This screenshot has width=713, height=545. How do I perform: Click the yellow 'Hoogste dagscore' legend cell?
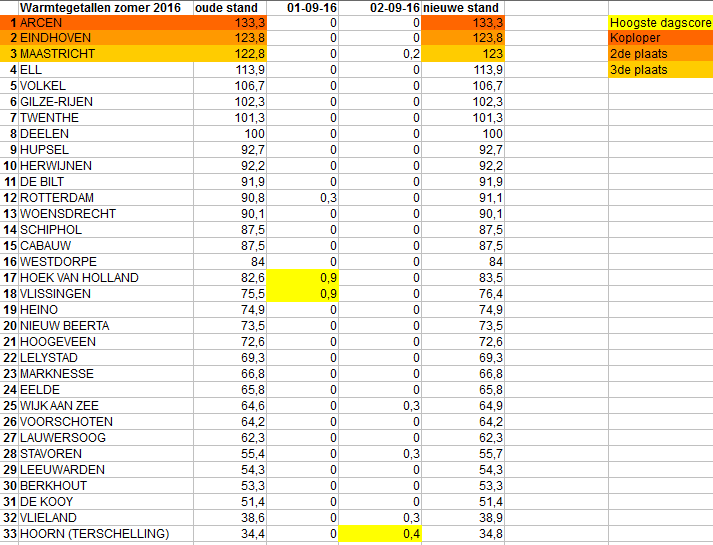(661, 22)
